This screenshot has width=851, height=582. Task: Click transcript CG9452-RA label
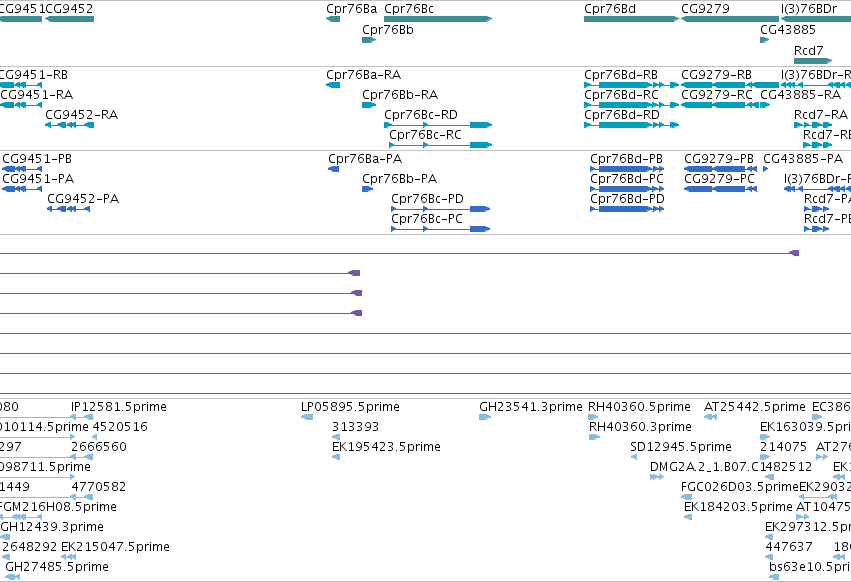81,115
